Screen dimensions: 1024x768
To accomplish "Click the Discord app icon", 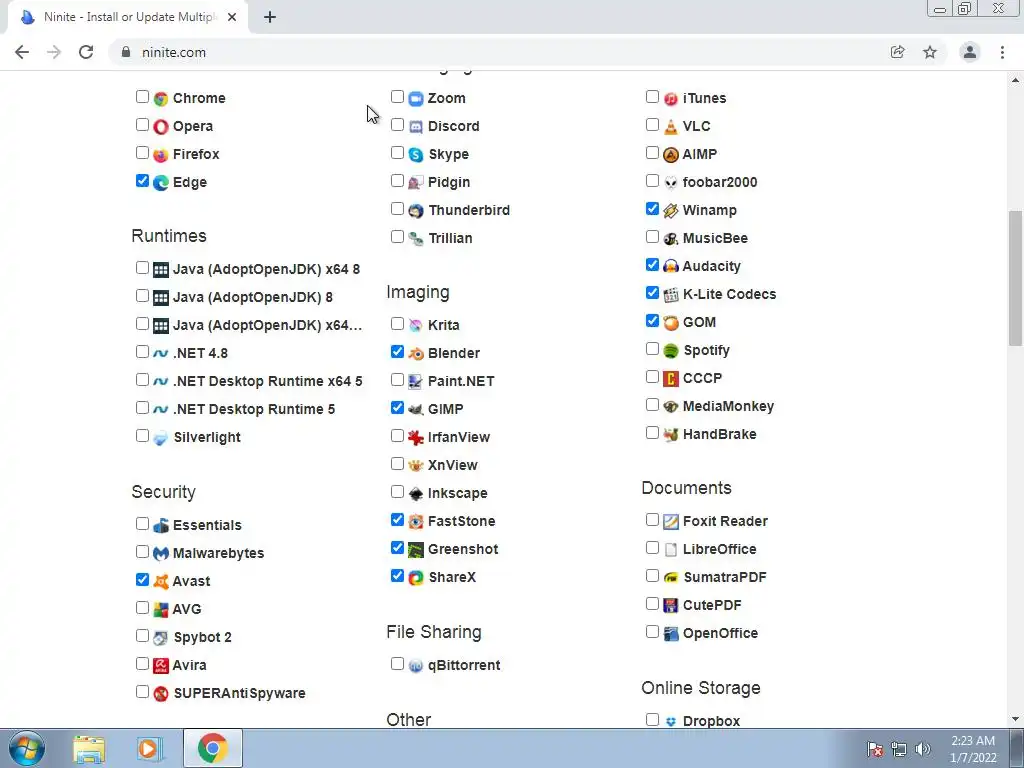I will pyautogui.click(x=416, y=127).
